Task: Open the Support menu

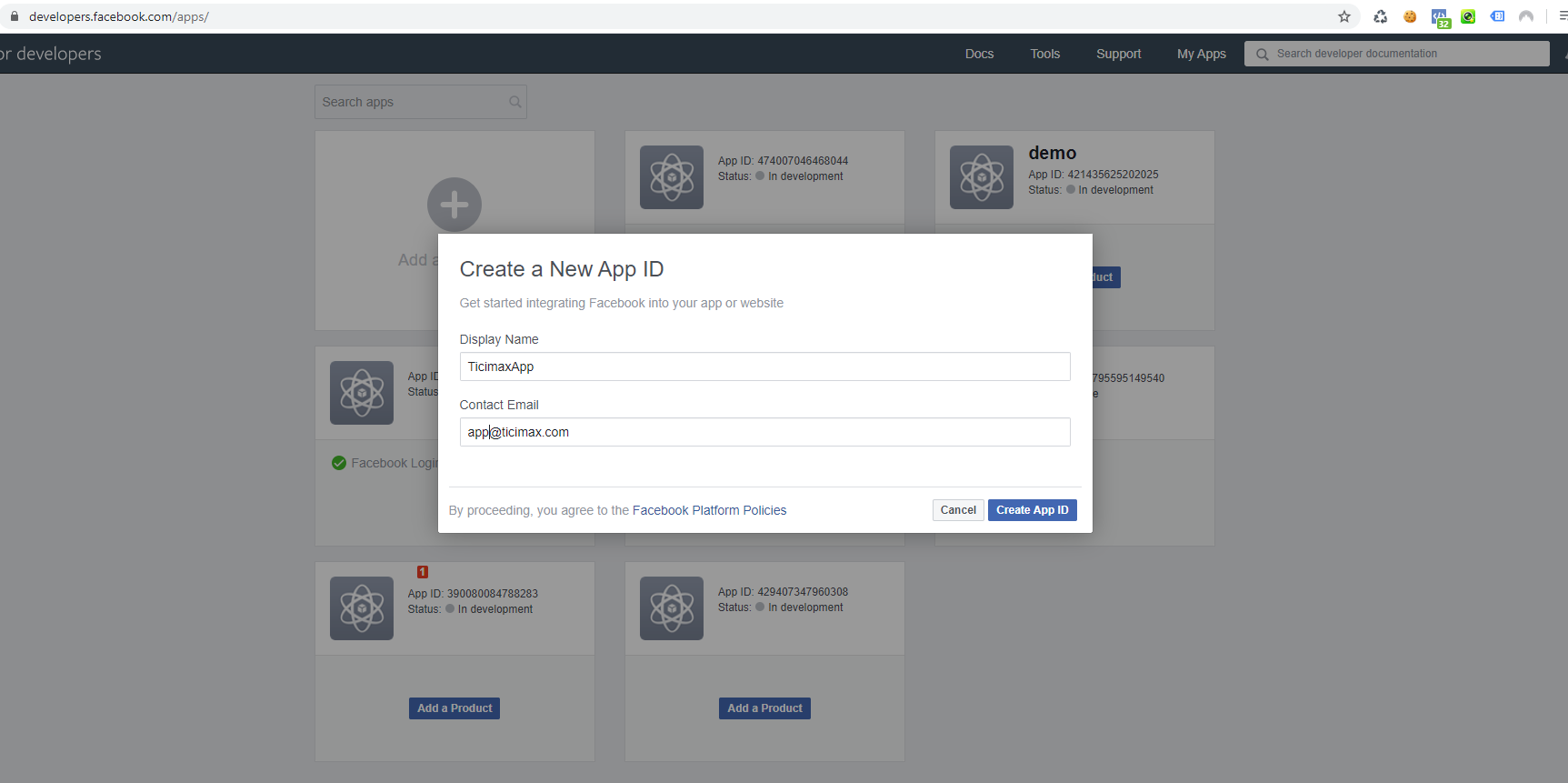Action: click(1118, 54)
